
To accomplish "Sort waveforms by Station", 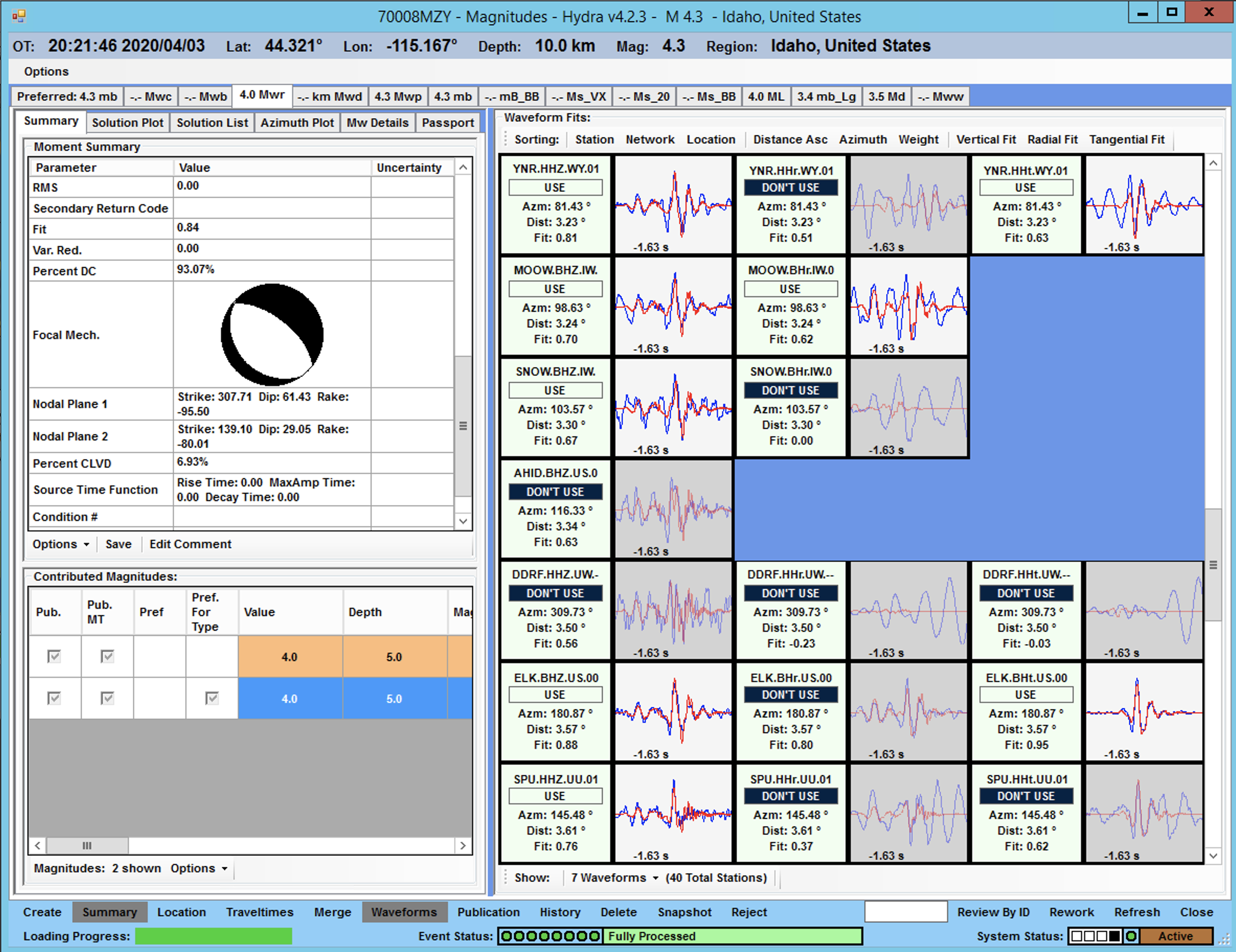I will tap(594, 140).
